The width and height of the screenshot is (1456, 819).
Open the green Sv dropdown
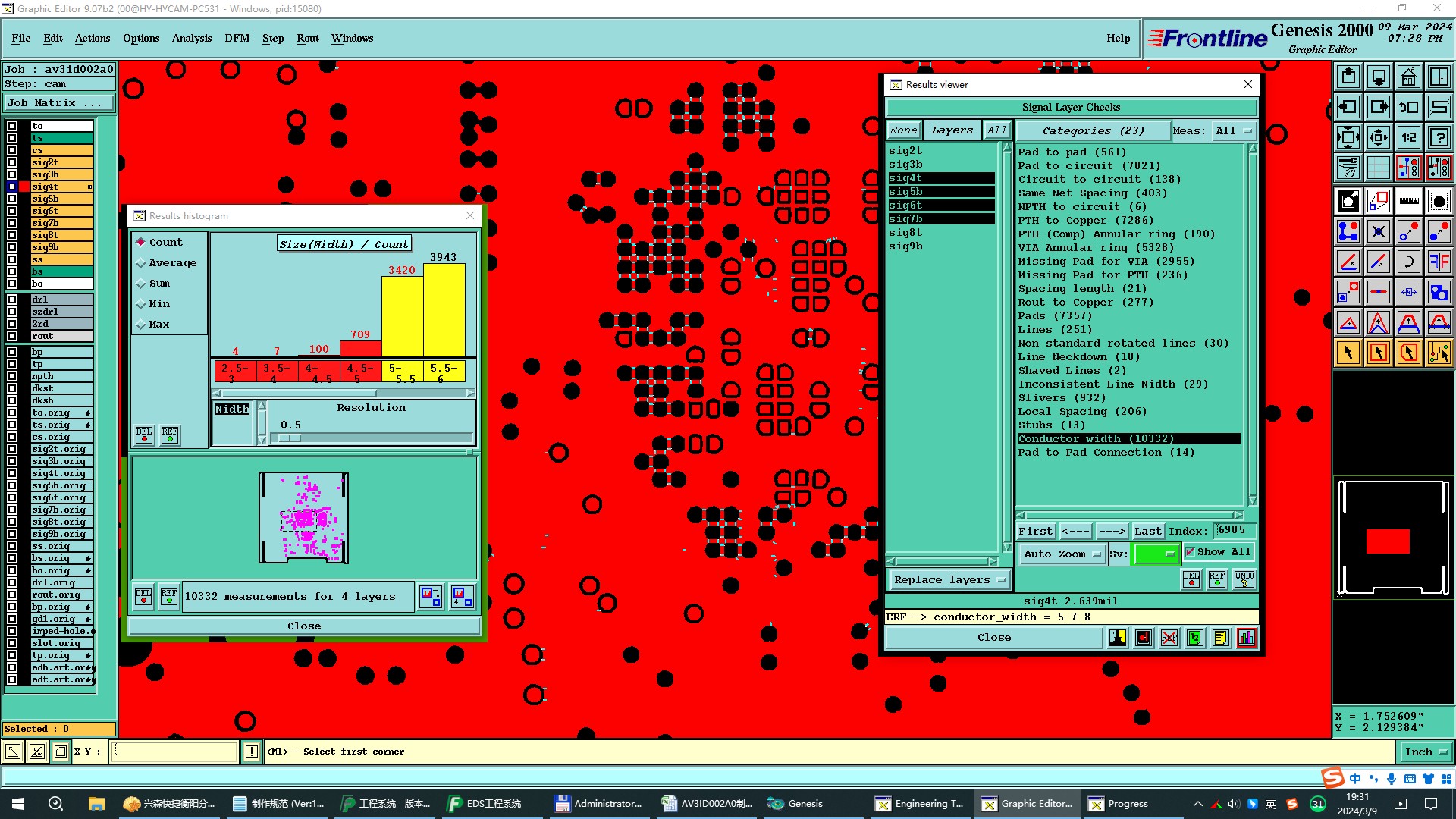click(1156, 554)
